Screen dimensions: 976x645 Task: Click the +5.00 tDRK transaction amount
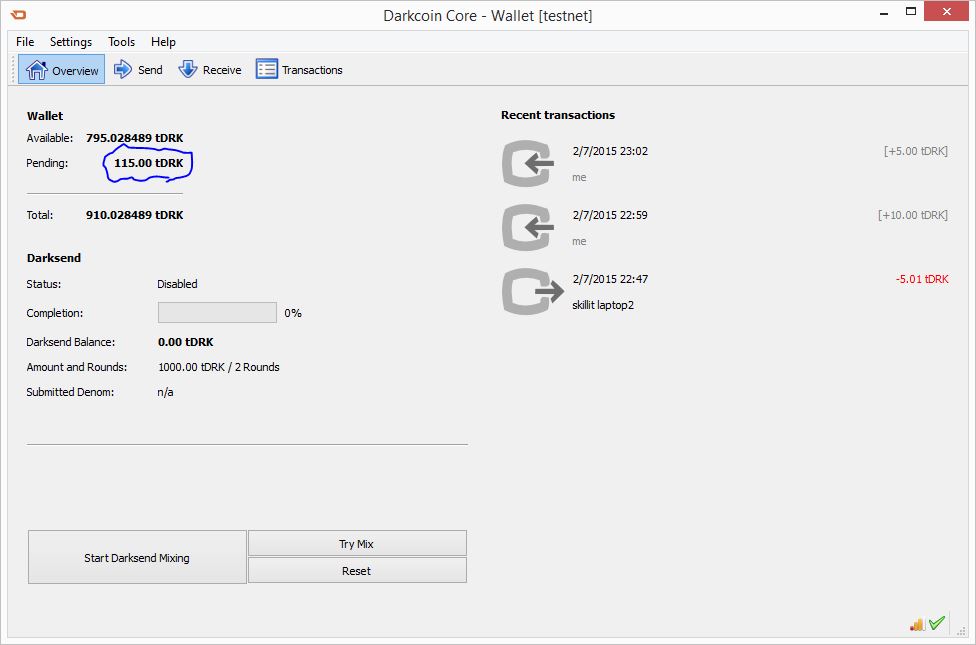tap(916, 151)
